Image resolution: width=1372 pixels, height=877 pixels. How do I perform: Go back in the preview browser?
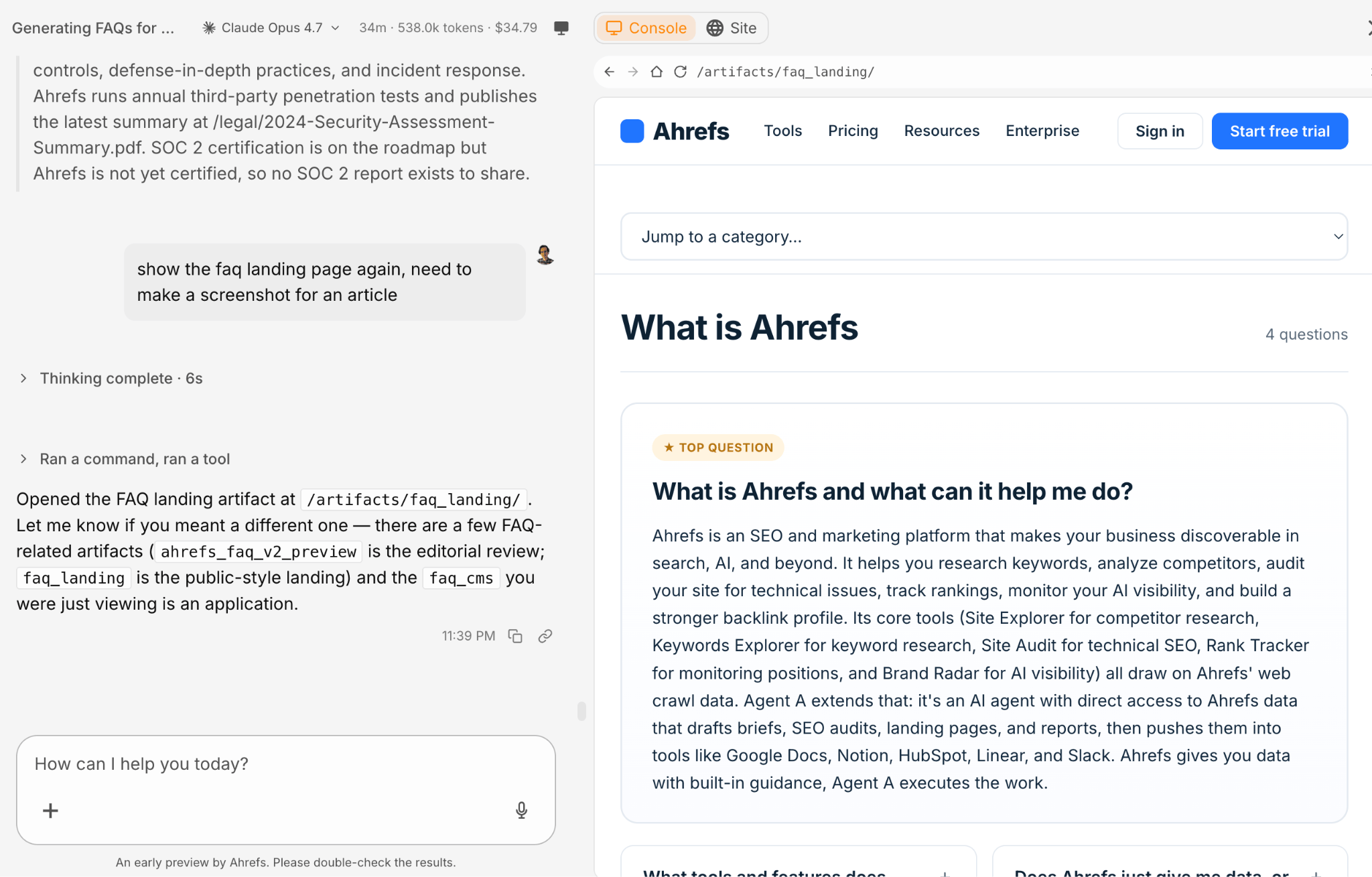[x=609, y=72]
